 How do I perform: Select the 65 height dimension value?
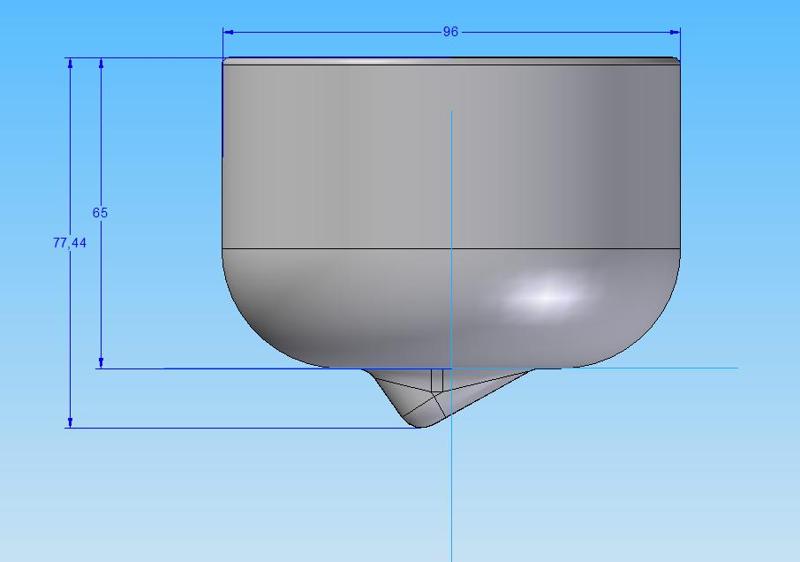(x=100, y=213)
